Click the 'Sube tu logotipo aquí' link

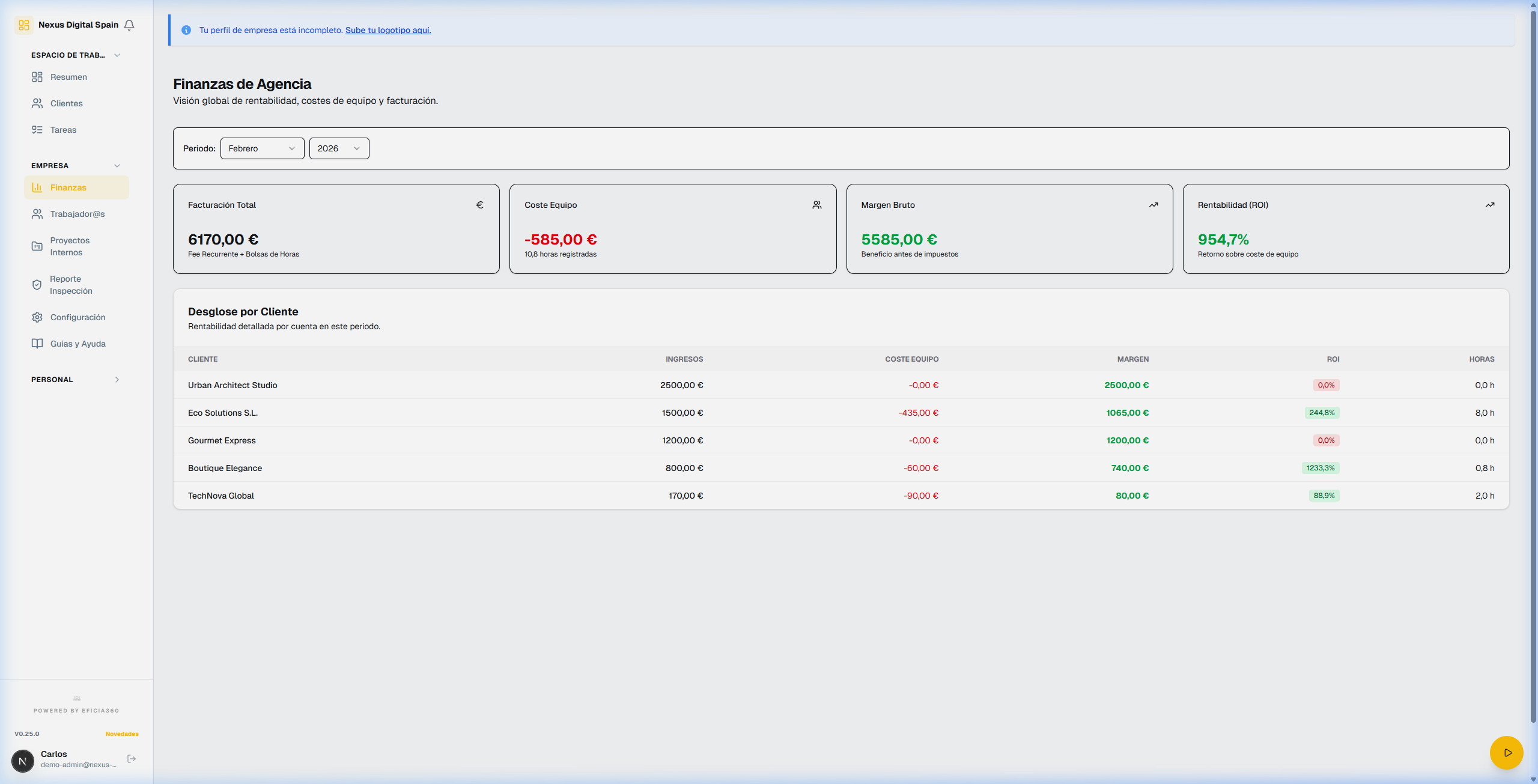pos(388,30)
